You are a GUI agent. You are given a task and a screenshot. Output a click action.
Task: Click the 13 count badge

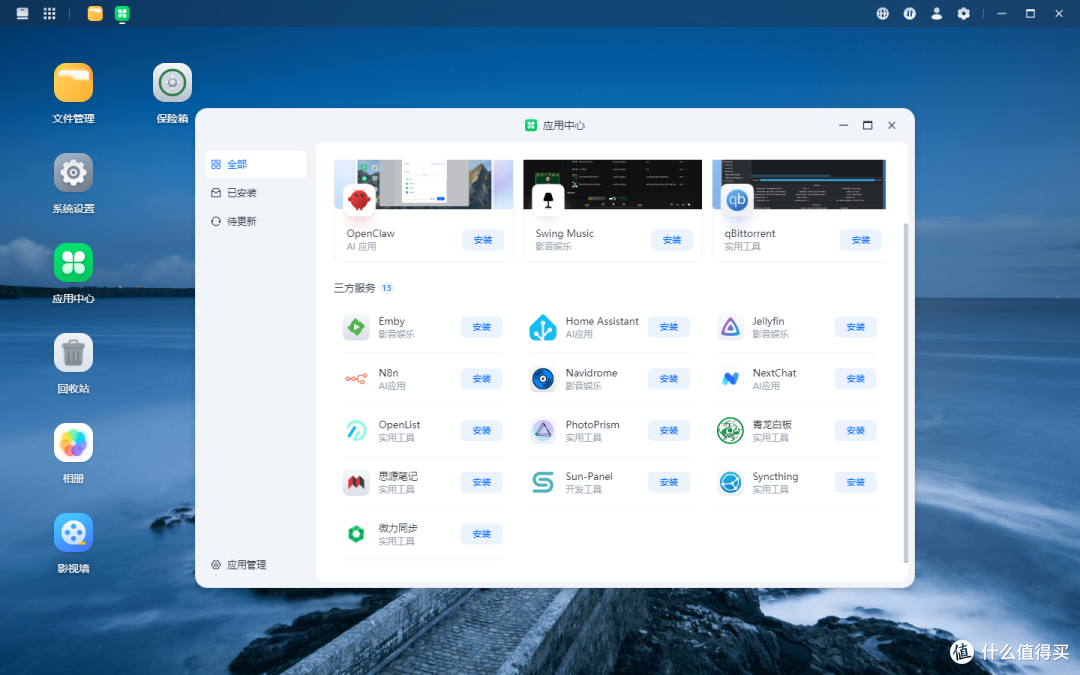(x=386, y=288)
